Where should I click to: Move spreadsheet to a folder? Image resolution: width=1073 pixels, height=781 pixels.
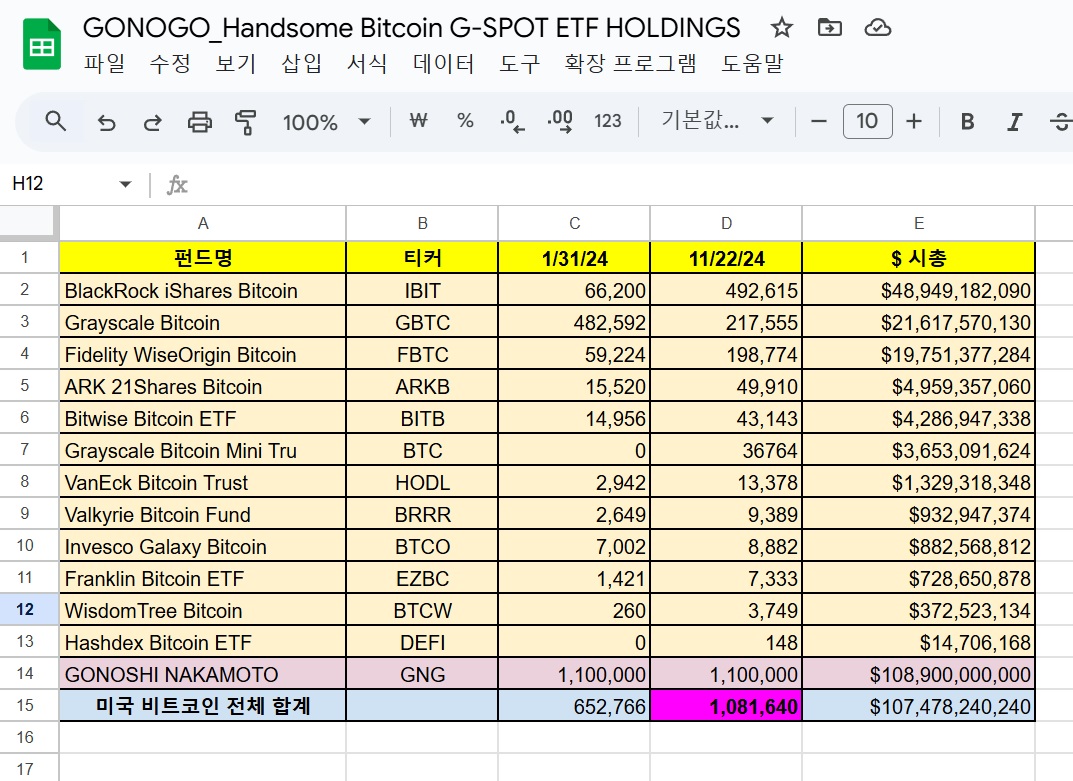coord(829,29)
